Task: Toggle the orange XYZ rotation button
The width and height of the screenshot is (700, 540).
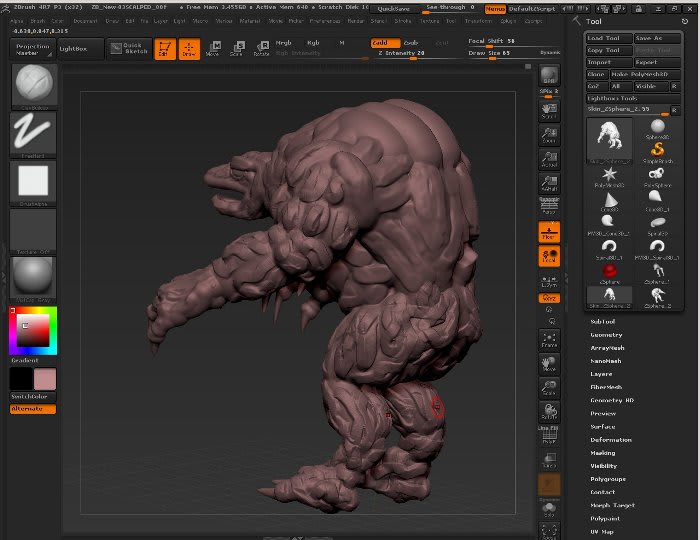Action: [549, 298]
